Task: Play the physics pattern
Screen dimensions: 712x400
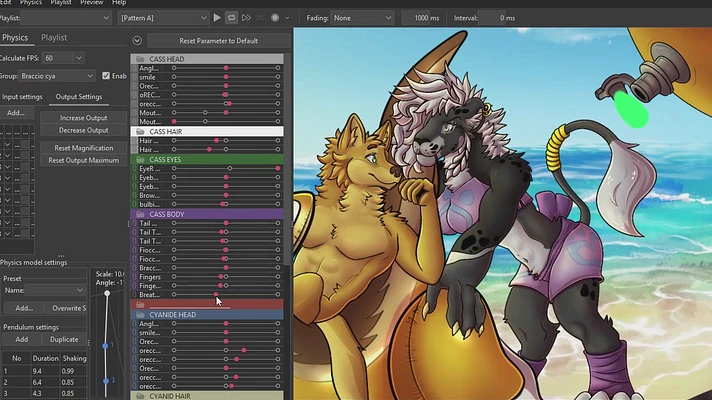Action: (x=217, y=18)
